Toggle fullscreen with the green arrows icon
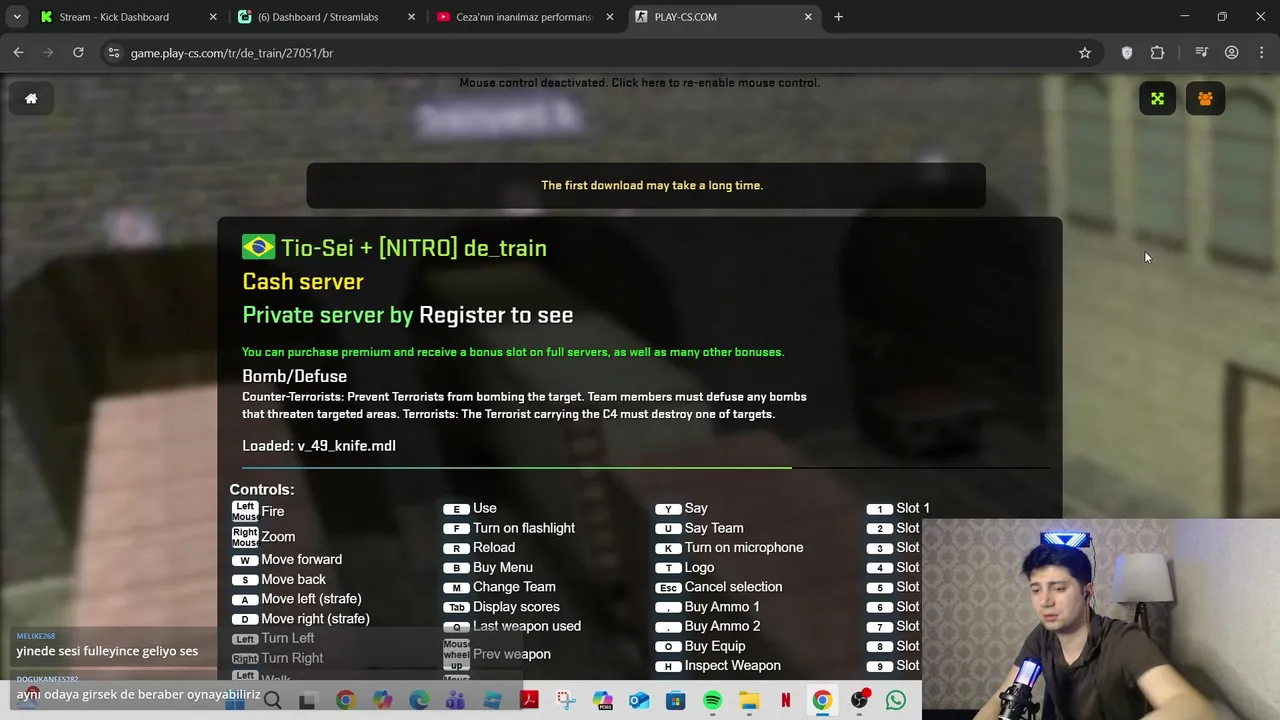 (x=1157, y=98)
